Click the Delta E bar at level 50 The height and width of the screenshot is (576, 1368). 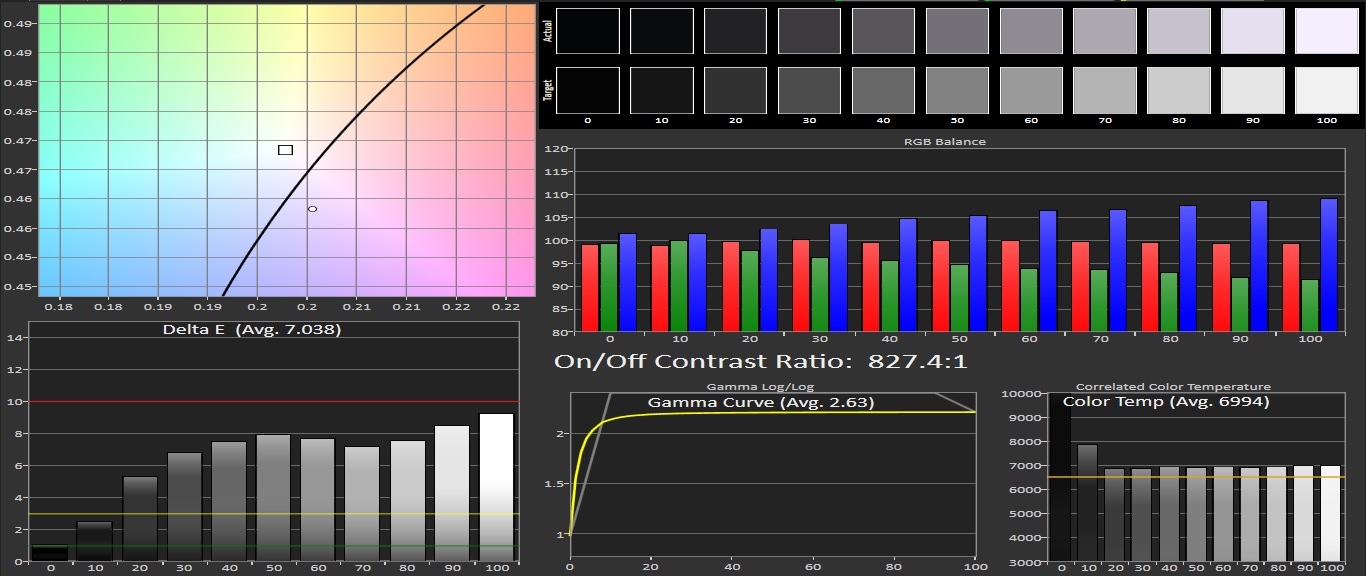(273, 497)
